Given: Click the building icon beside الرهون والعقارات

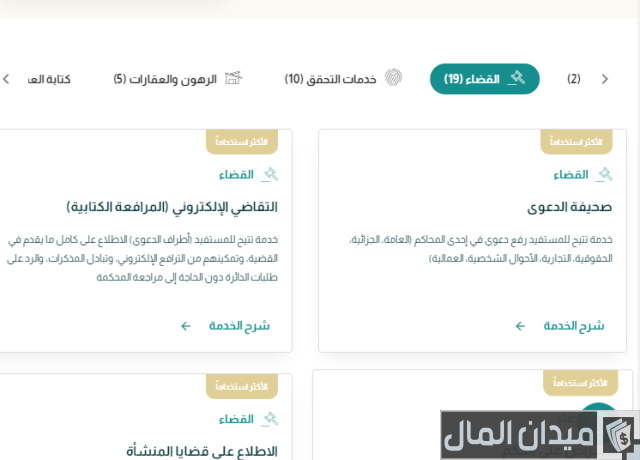Looking at the screenshot, I should coord(234,78).
